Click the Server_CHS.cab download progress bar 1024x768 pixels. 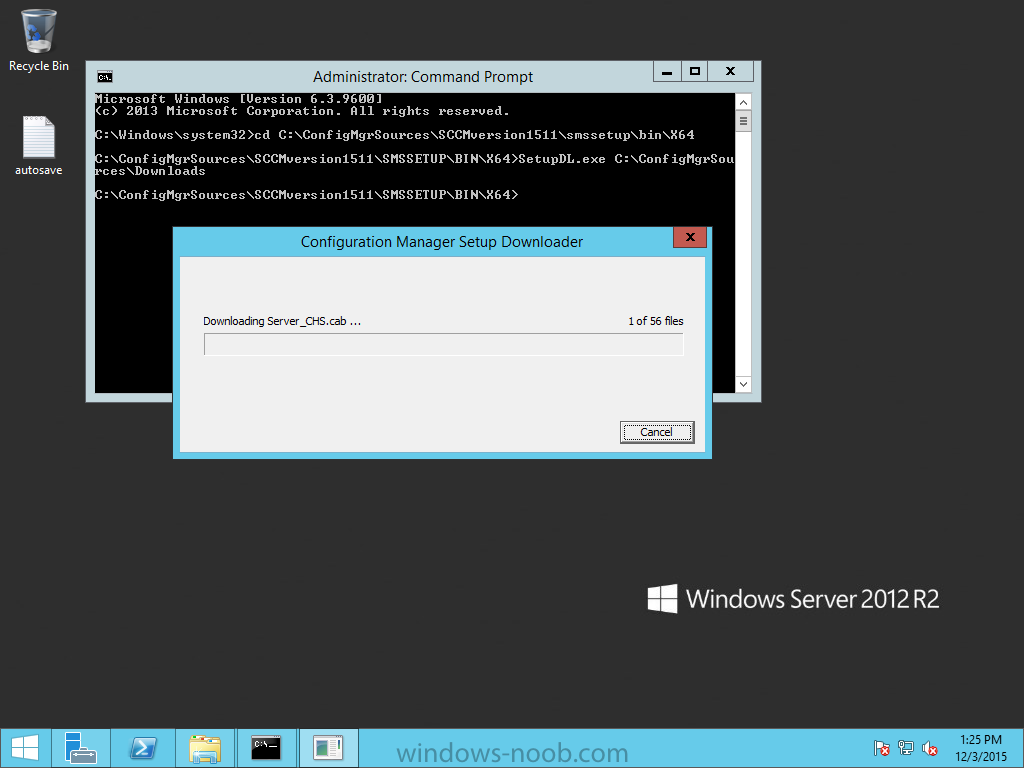point(443,344)
